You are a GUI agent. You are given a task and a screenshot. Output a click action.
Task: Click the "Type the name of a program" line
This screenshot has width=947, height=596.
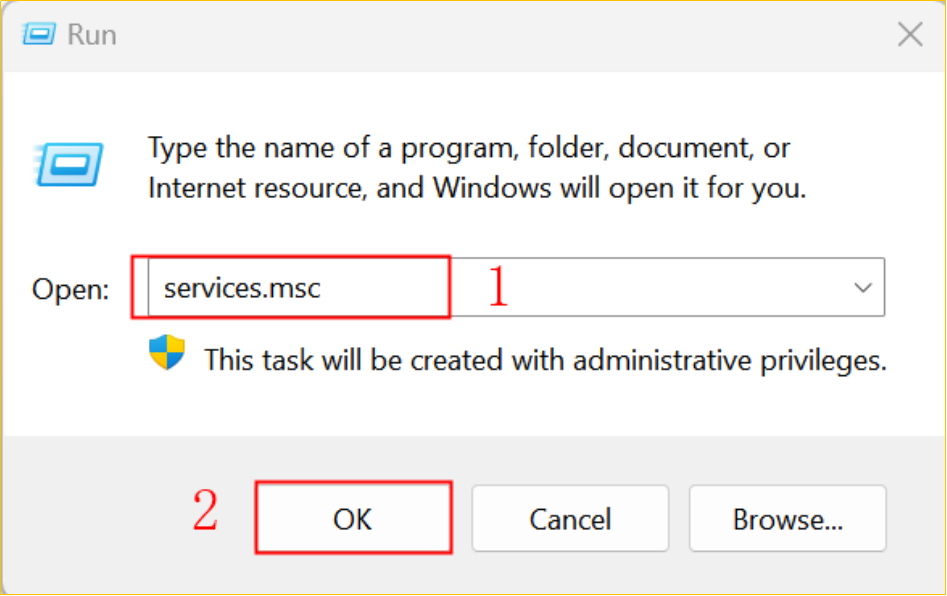(x=469, y=148)
